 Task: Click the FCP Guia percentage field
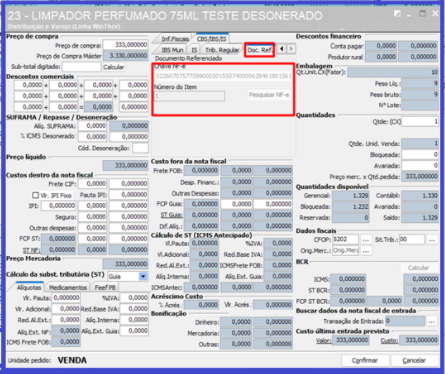(x=237, y=204)
